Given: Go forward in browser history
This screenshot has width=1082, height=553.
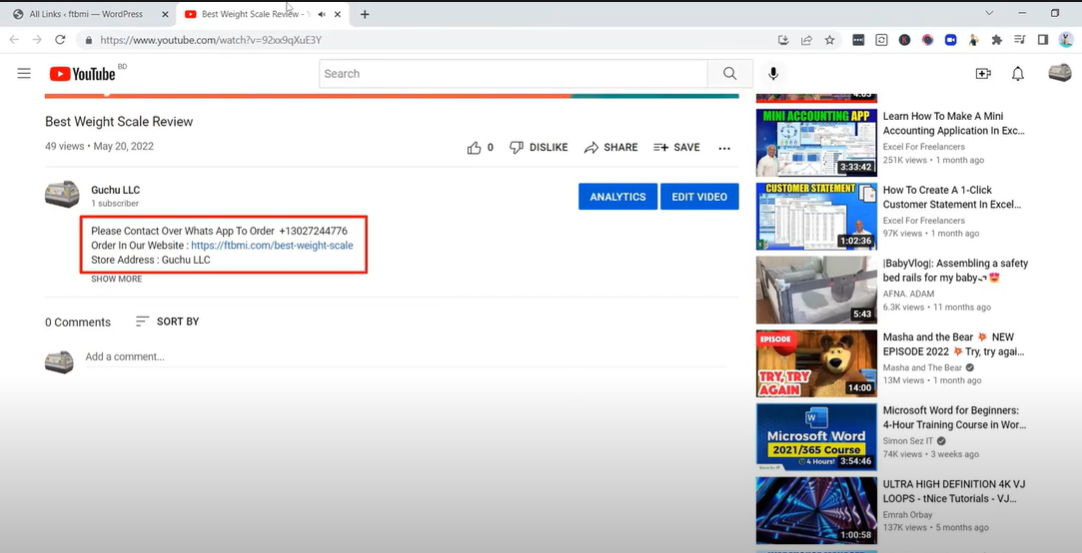Looking at the screenshot, I should coord(37,40).
